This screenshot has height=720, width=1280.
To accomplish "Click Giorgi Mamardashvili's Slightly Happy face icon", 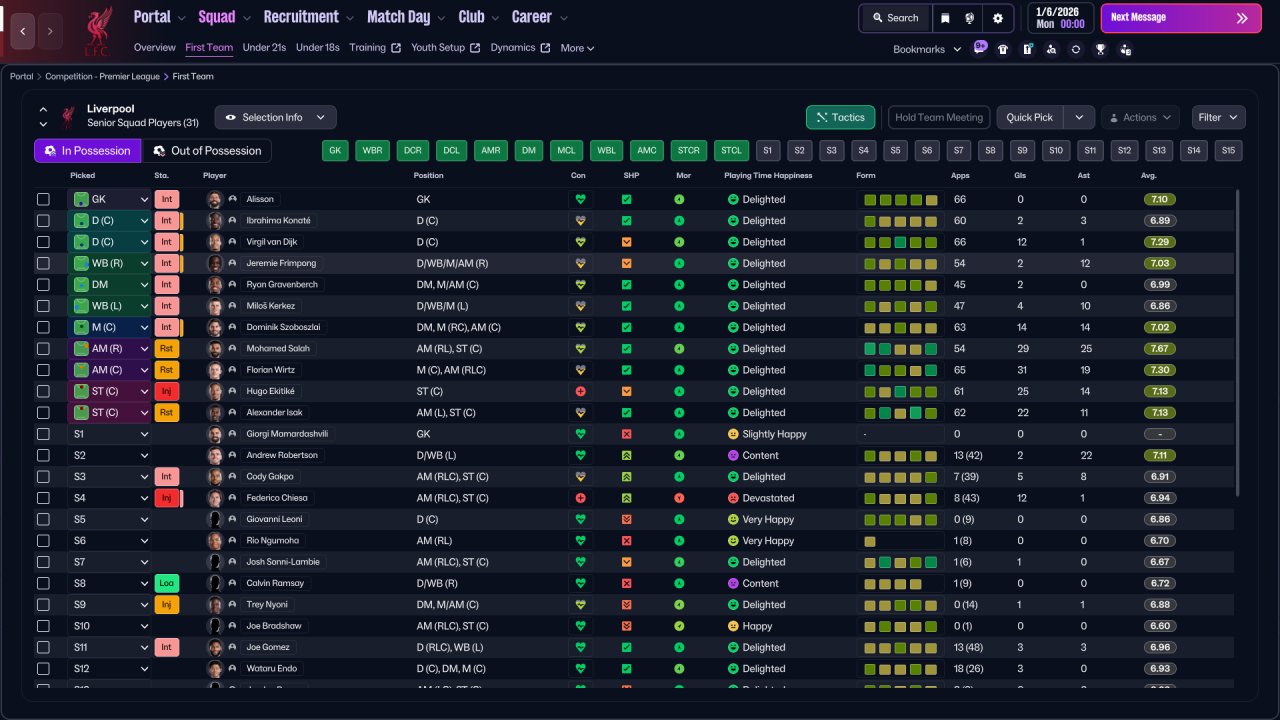I will tap(733, 434).
